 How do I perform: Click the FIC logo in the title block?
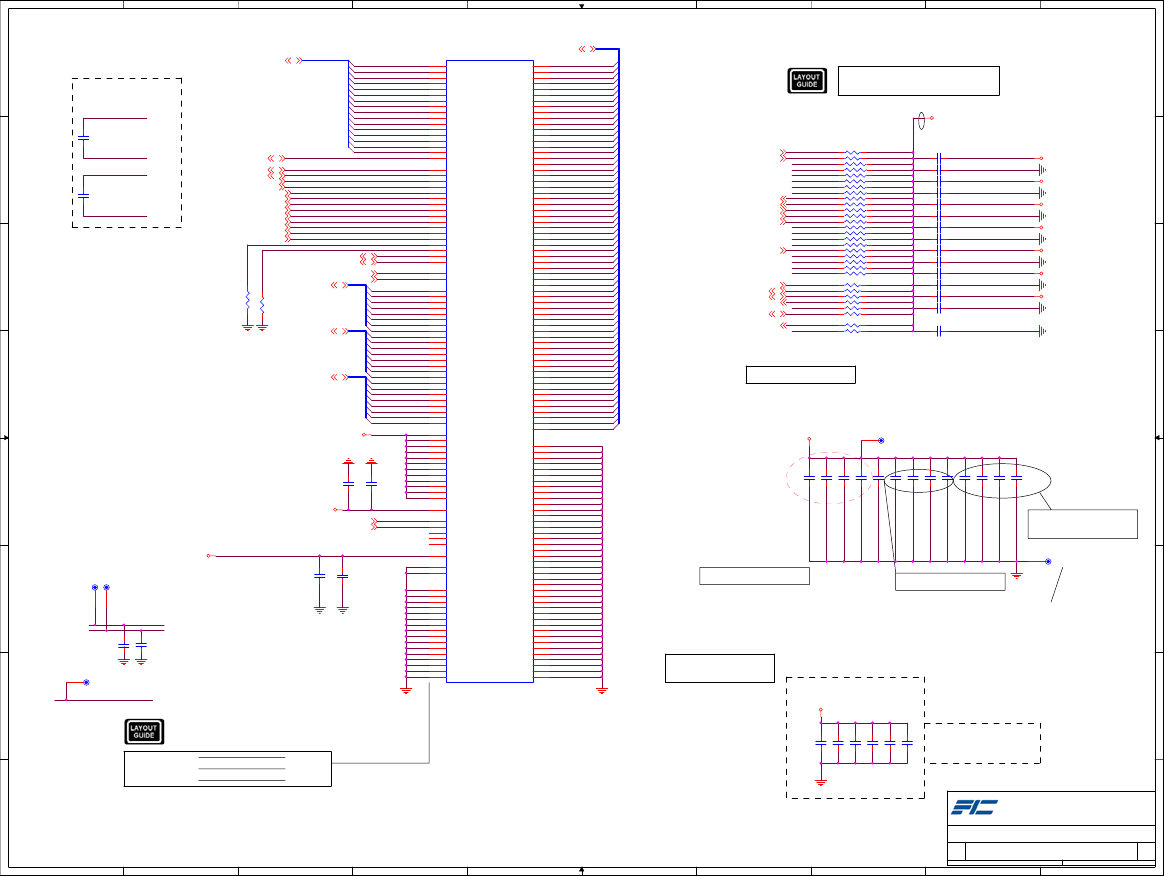pos(975,807)
